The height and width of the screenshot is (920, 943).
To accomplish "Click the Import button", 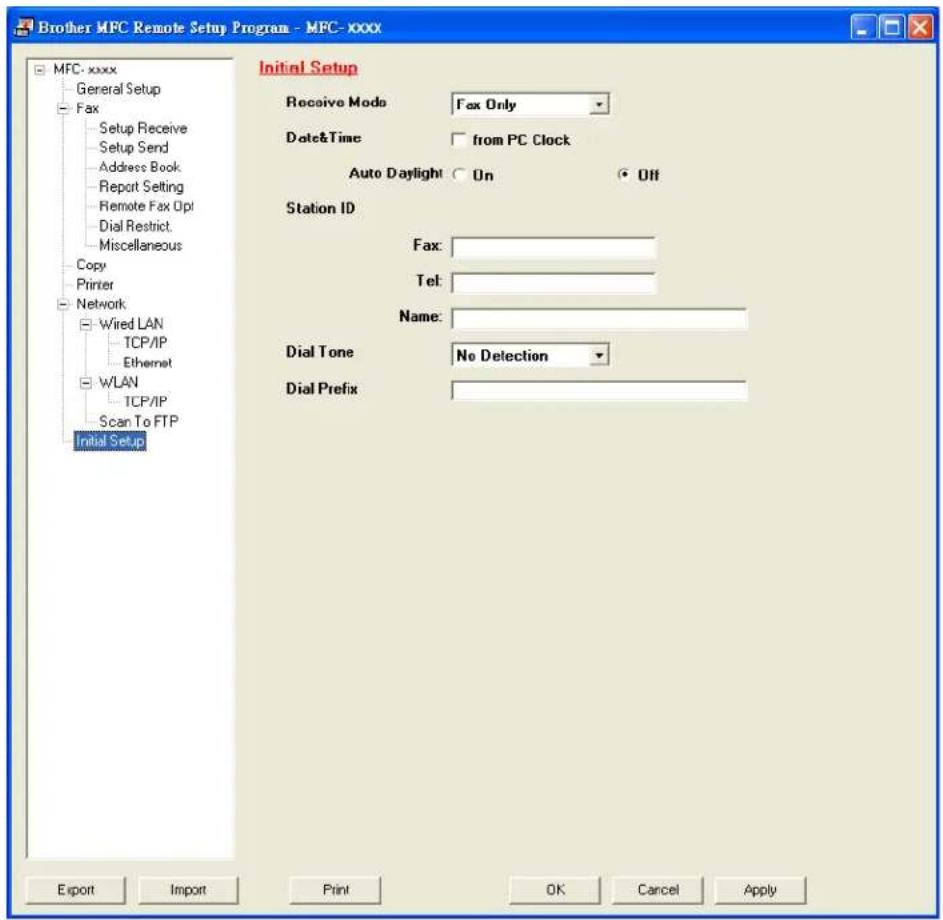I will pos(188,889).
